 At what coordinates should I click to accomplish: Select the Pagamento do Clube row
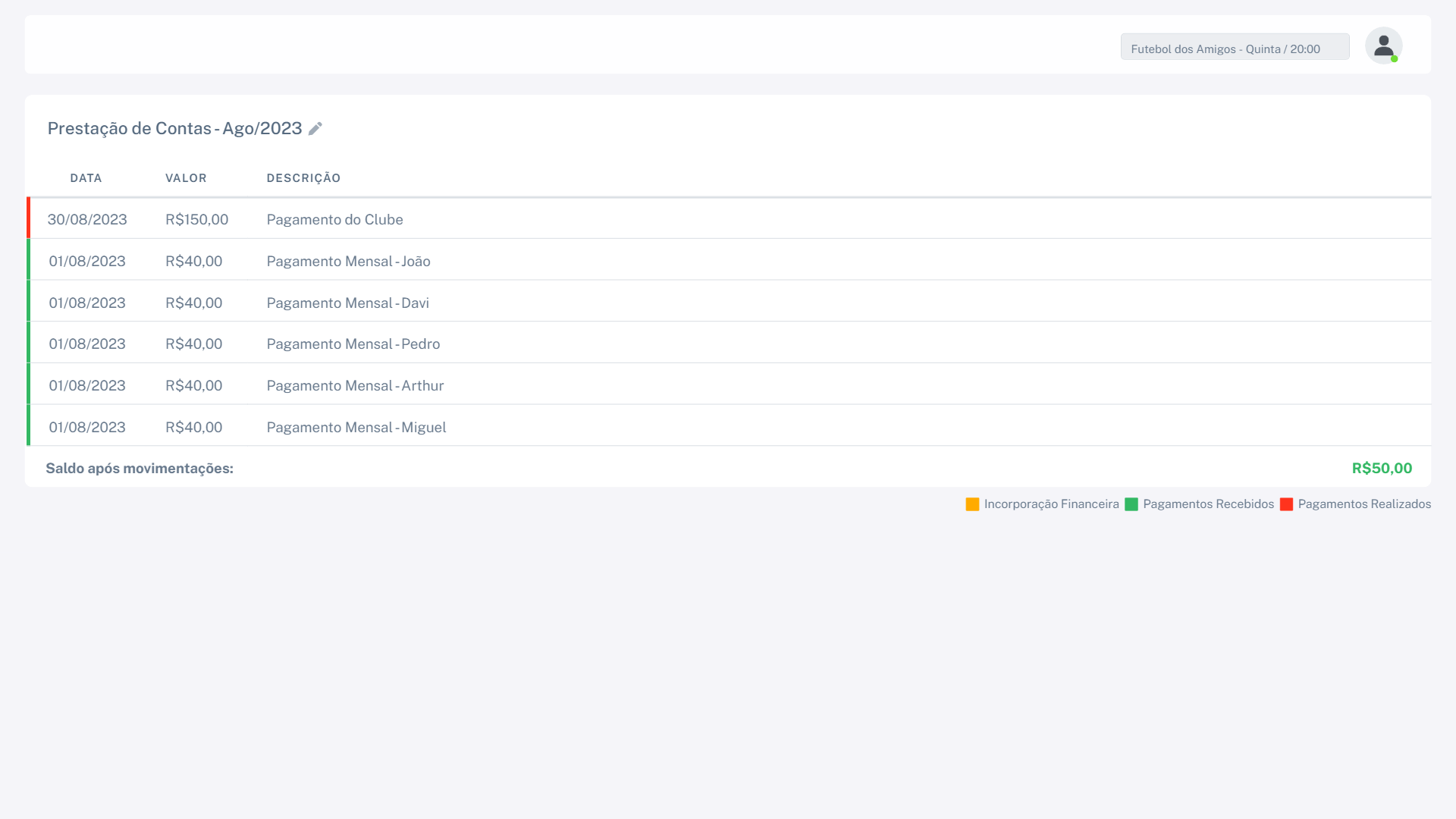tap(334, 220)
